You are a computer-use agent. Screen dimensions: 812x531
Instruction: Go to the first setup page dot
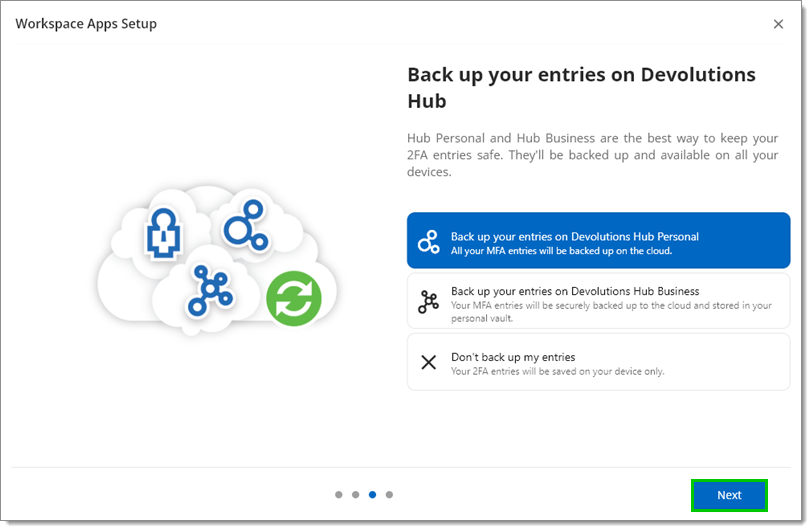tap(339, 495)
